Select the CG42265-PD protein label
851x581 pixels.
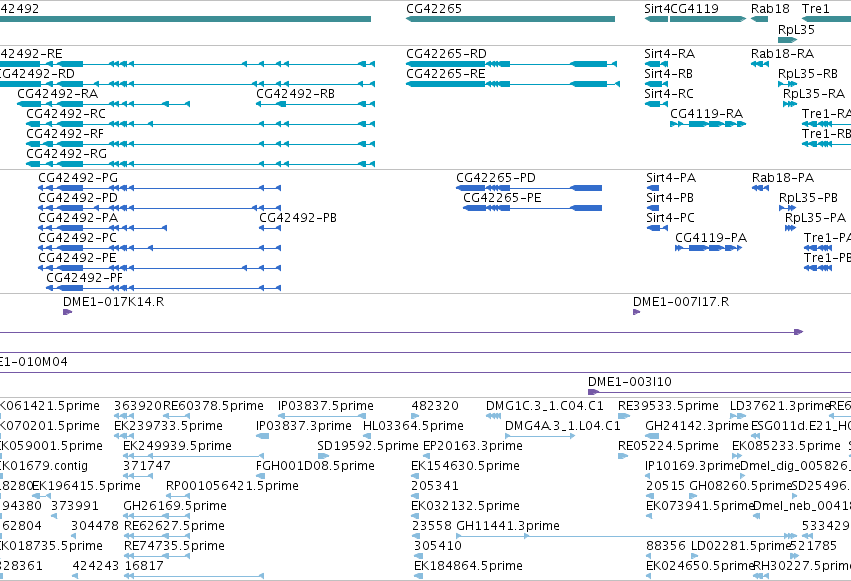496,178
